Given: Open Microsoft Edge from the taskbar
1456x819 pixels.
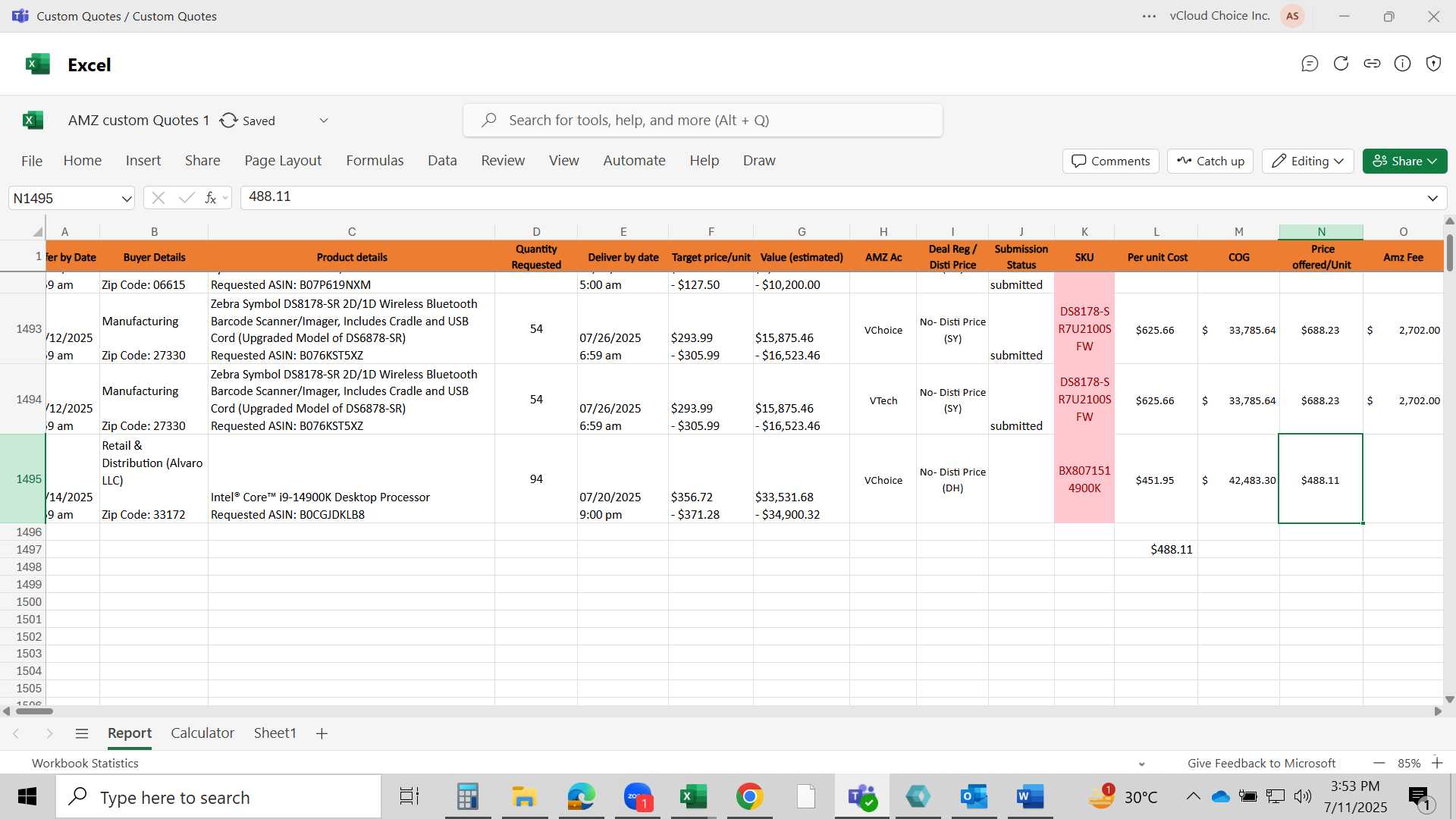Looking at the screenshot, I should [581, 797].
